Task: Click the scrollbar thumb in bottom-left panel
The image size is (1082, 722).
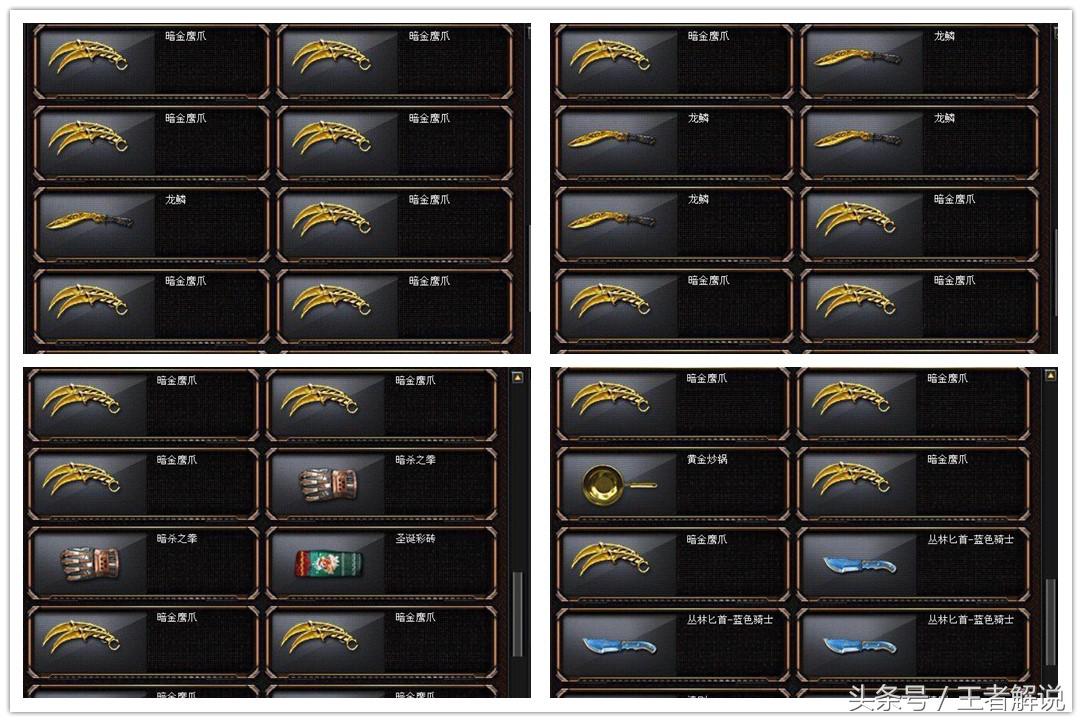Action: click(518, 614)
